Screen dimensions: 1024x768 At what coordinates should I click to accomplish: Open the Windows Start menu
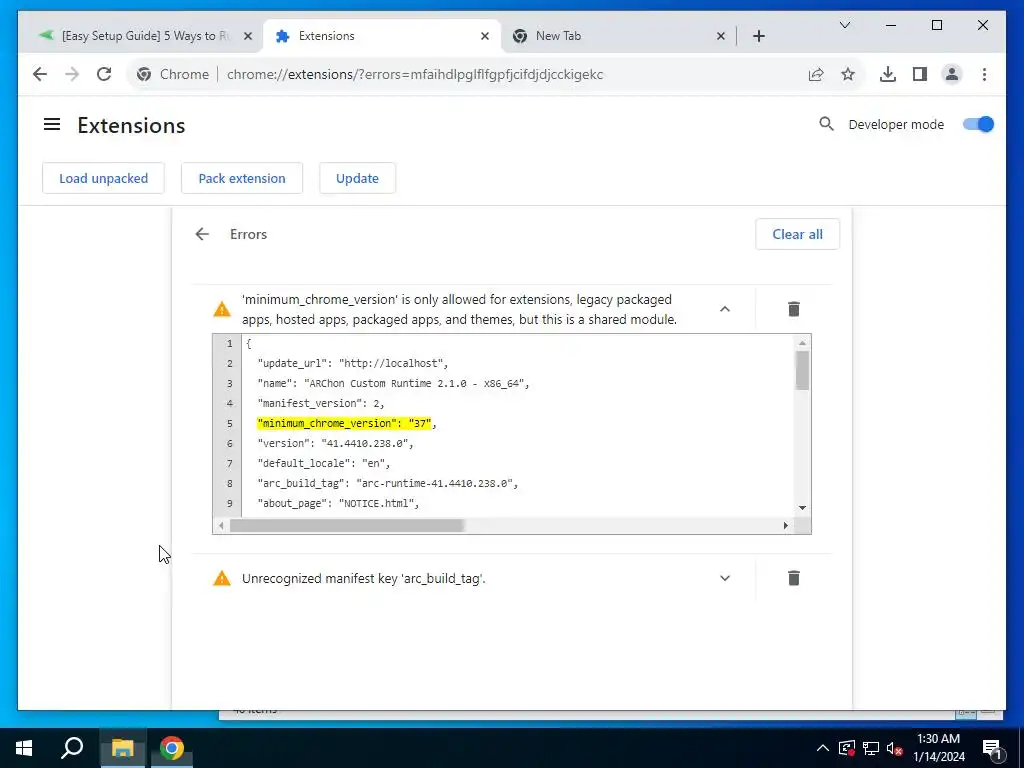pyautogui.click(x=24, y=748)
